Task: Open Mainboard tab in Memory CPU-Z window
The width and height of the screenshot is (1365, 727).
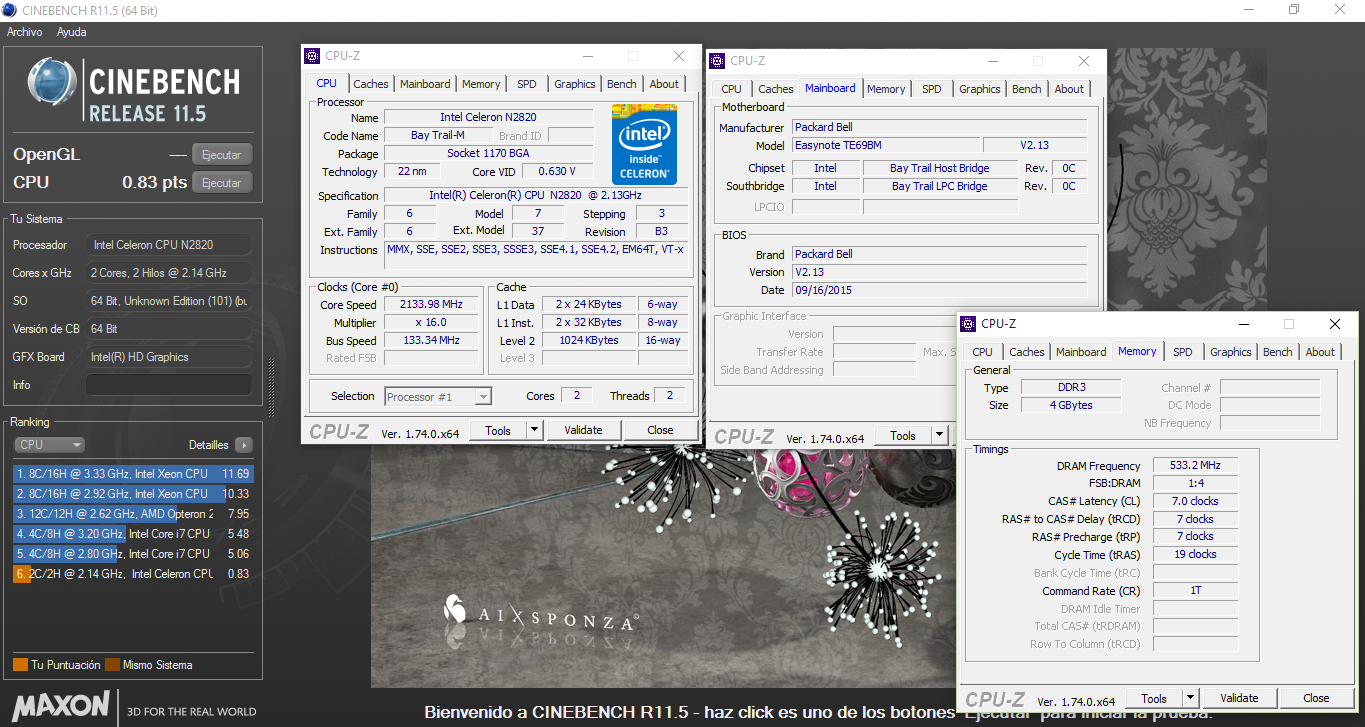Action: (x=1081, y=352)
